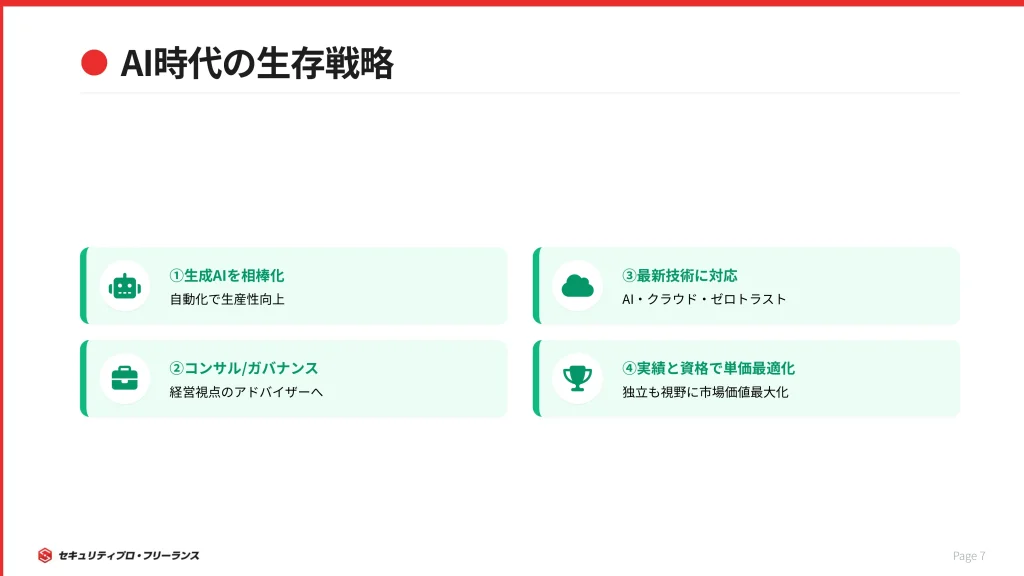Viewport: 1024px width, 576px height.
Task: Click the heading ②コンサル/ガバナンス
Action: point(244,368)
